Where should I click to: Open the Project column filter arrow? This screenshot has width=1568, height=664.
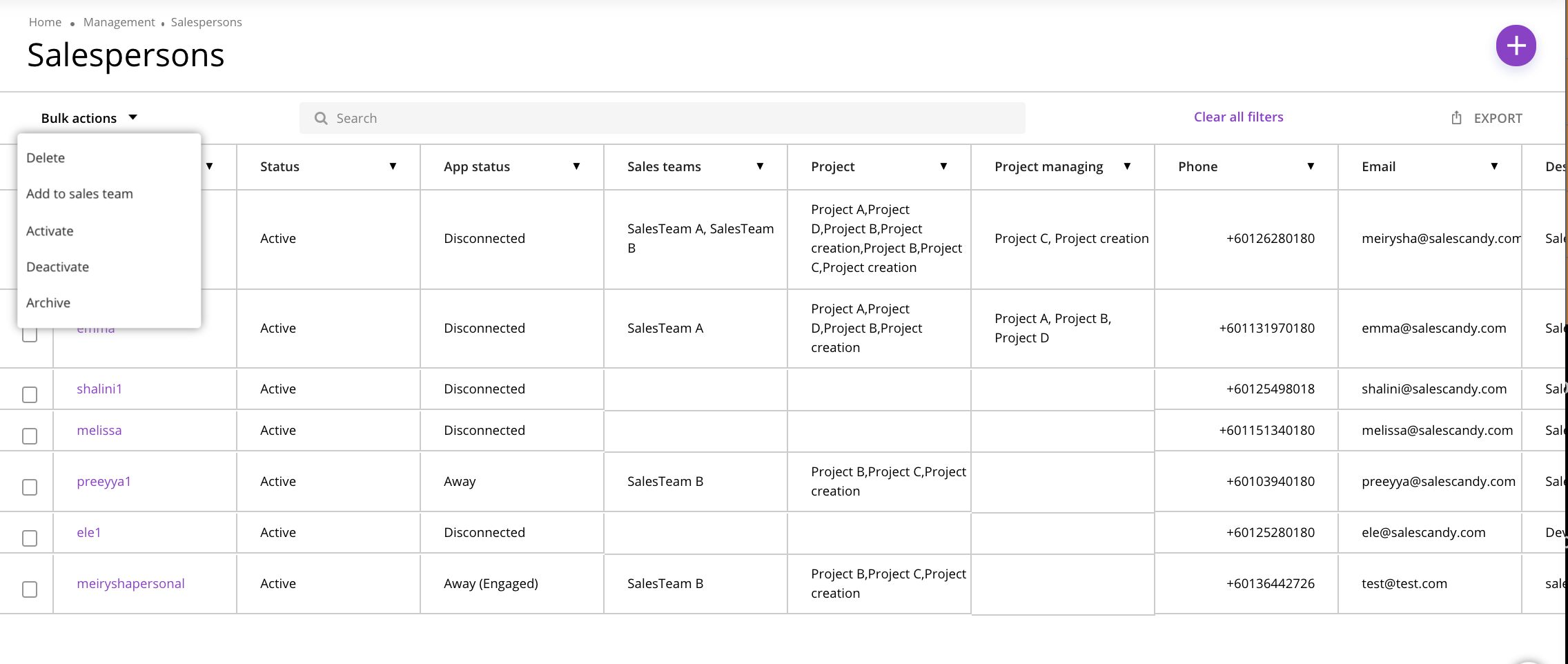click(943, 166)
